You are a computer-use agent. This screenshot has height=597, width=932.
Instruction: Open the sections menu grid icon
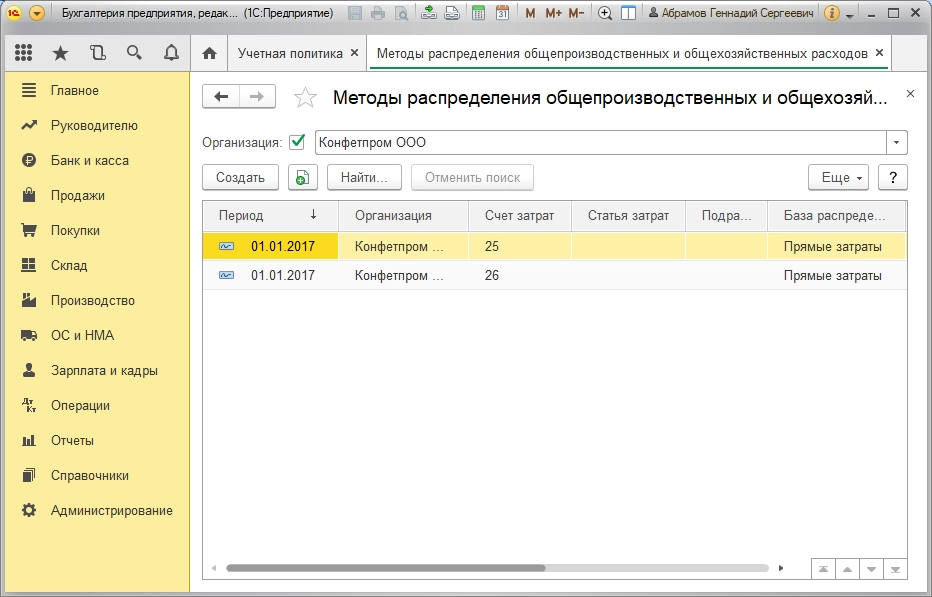[23, 53]
